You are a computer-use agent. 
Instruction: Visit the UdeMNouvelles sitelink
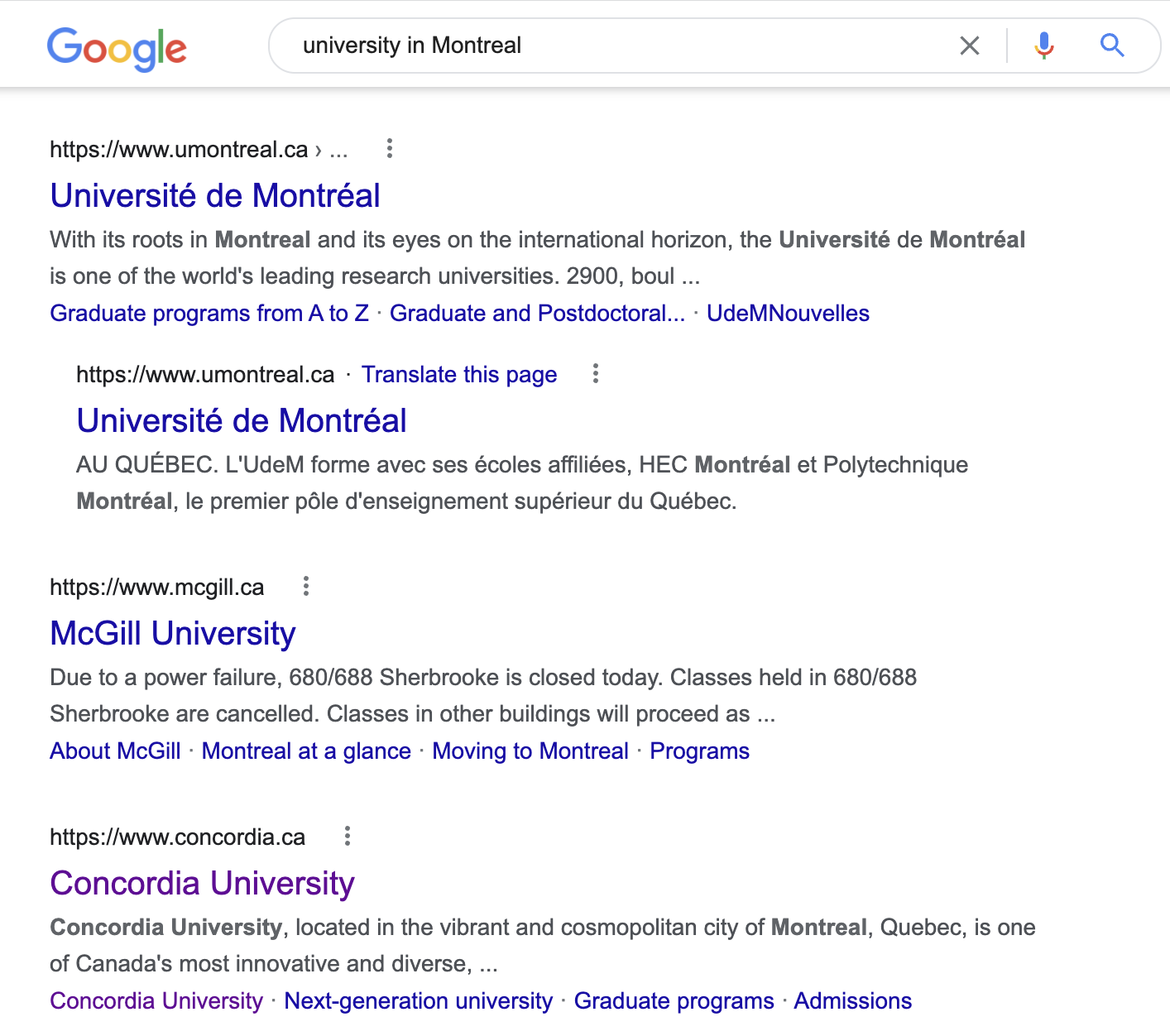[788, 314]
